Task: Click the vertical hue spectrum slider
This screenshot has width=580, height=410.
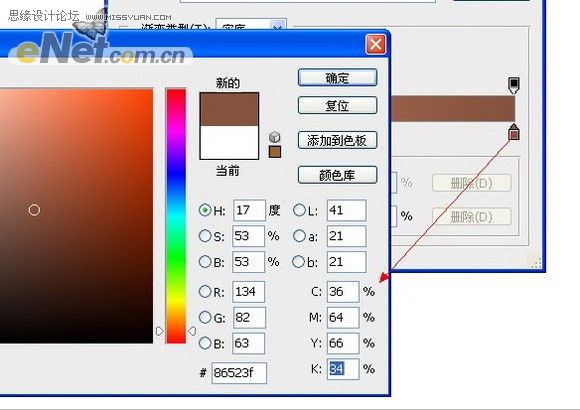Action: [176, 216]
